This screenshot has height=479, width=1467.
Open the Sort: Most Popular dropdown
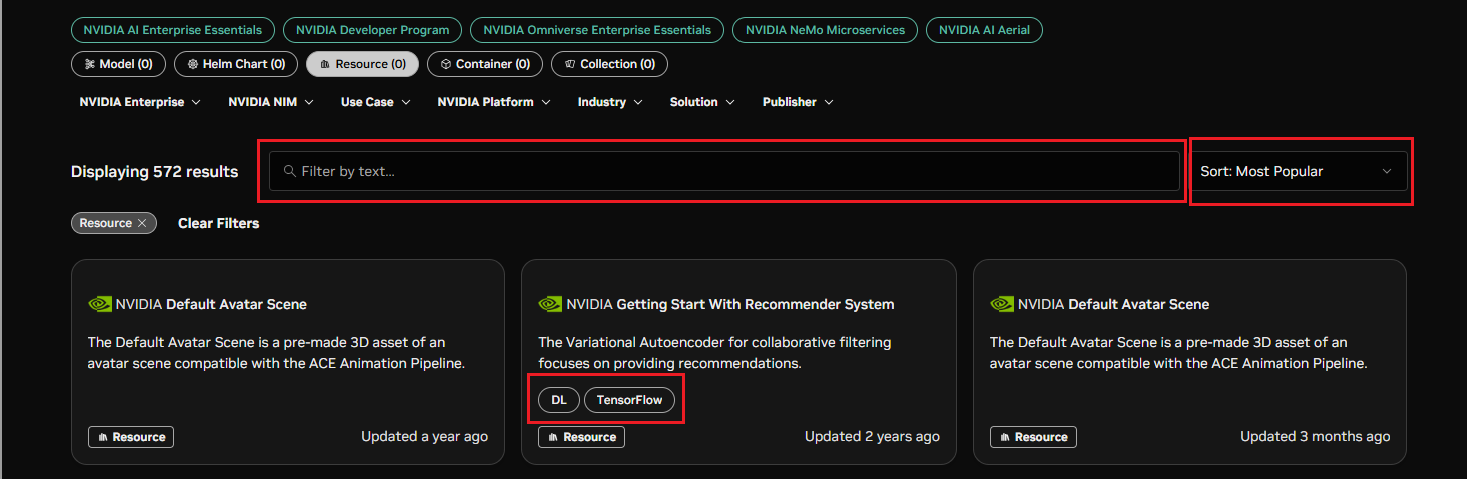pos(1299,171)
